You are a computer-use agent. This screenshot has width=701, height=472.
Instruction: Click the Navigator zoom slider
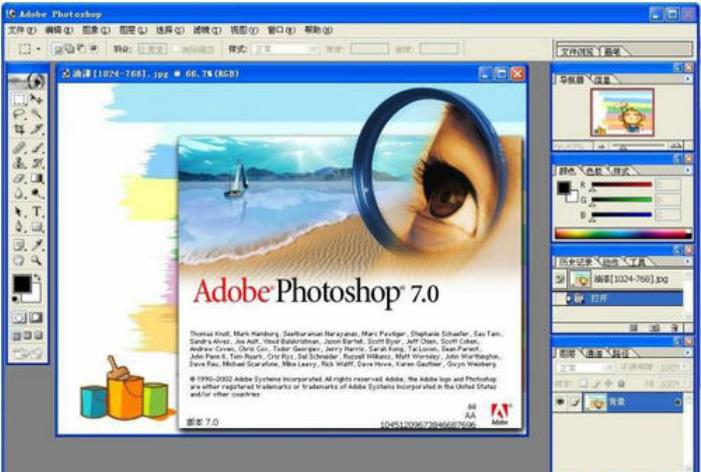coord(638,146)
